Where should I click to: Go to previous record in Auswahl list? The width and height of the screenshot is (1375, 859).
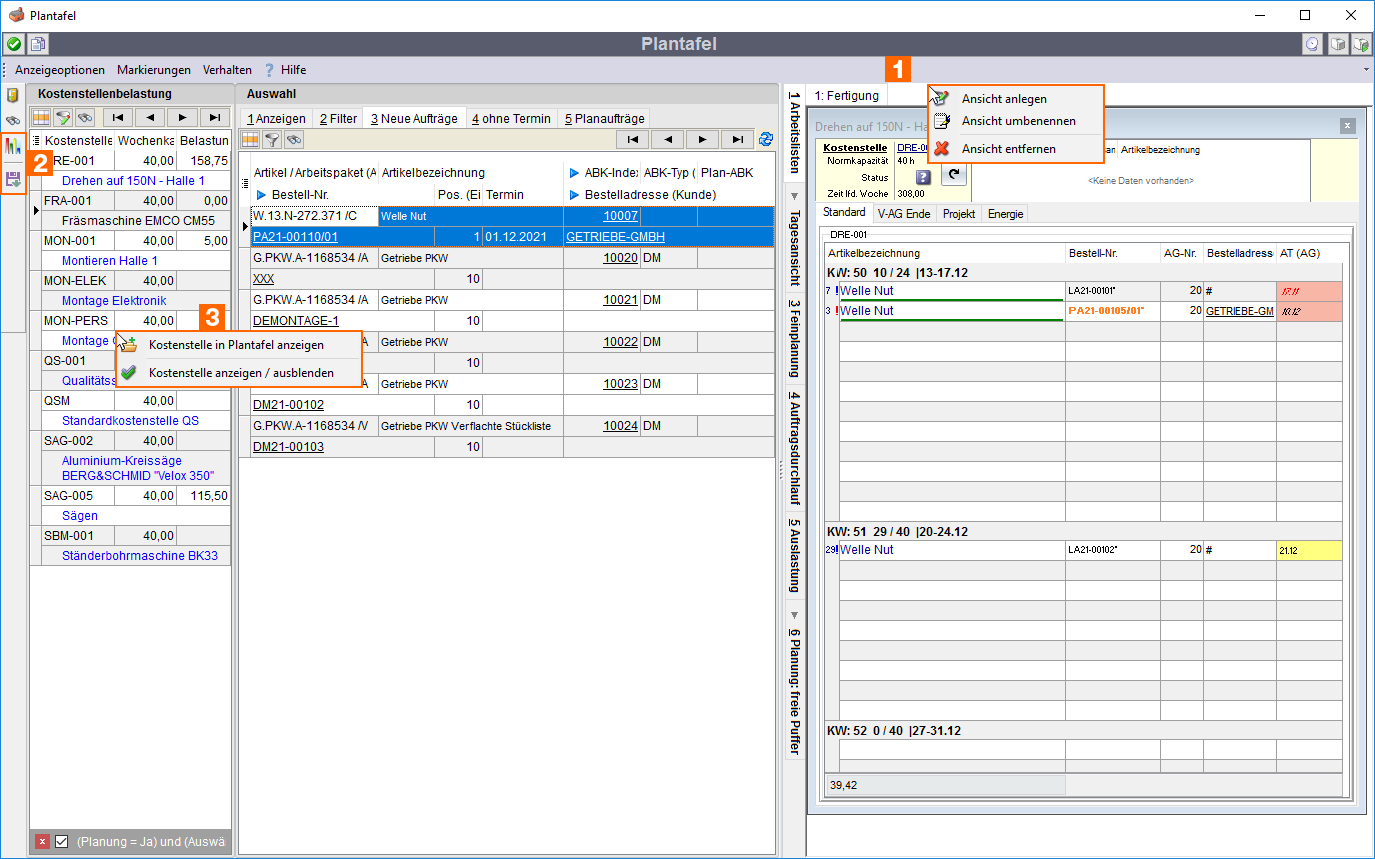point(668,139)
